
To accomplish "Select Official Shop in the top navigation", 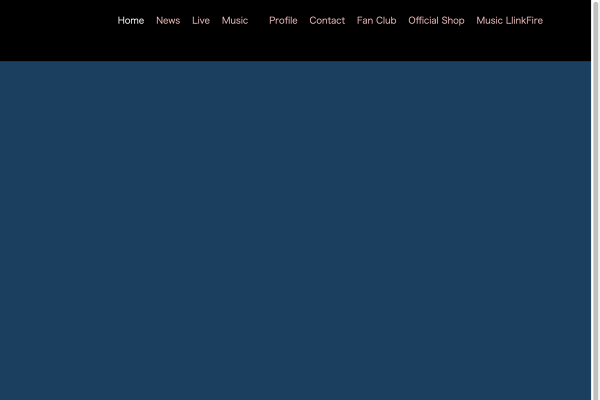I will [436, 20].
